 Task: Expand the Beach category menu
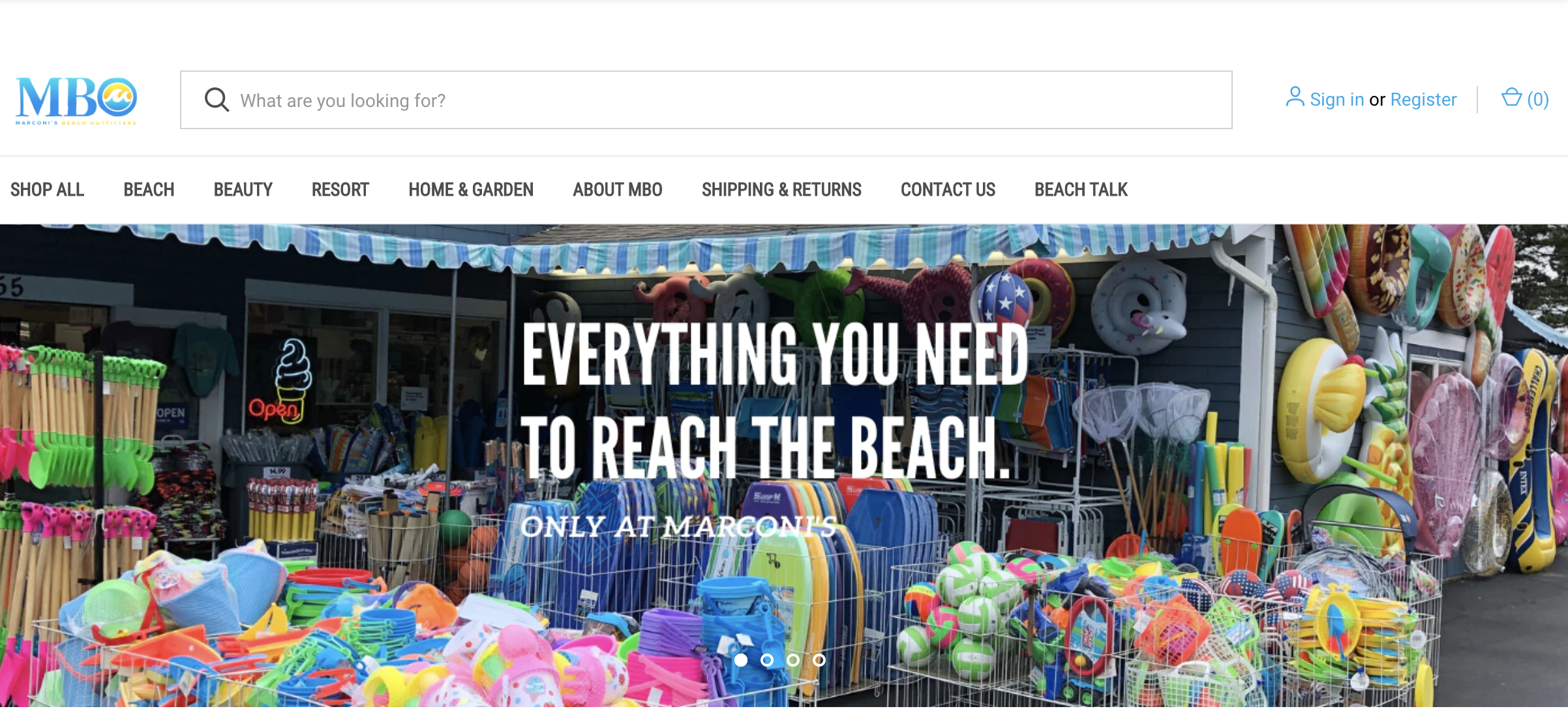pyautogui.click(x=149, y=190)
